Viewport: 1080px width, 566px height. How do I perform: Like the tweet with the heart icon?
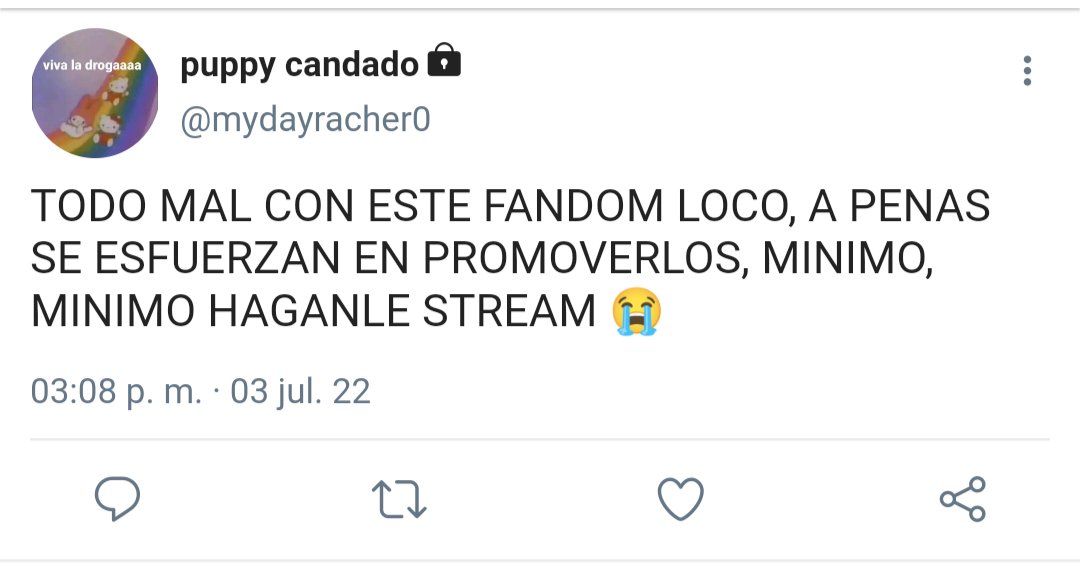point(681,499)
